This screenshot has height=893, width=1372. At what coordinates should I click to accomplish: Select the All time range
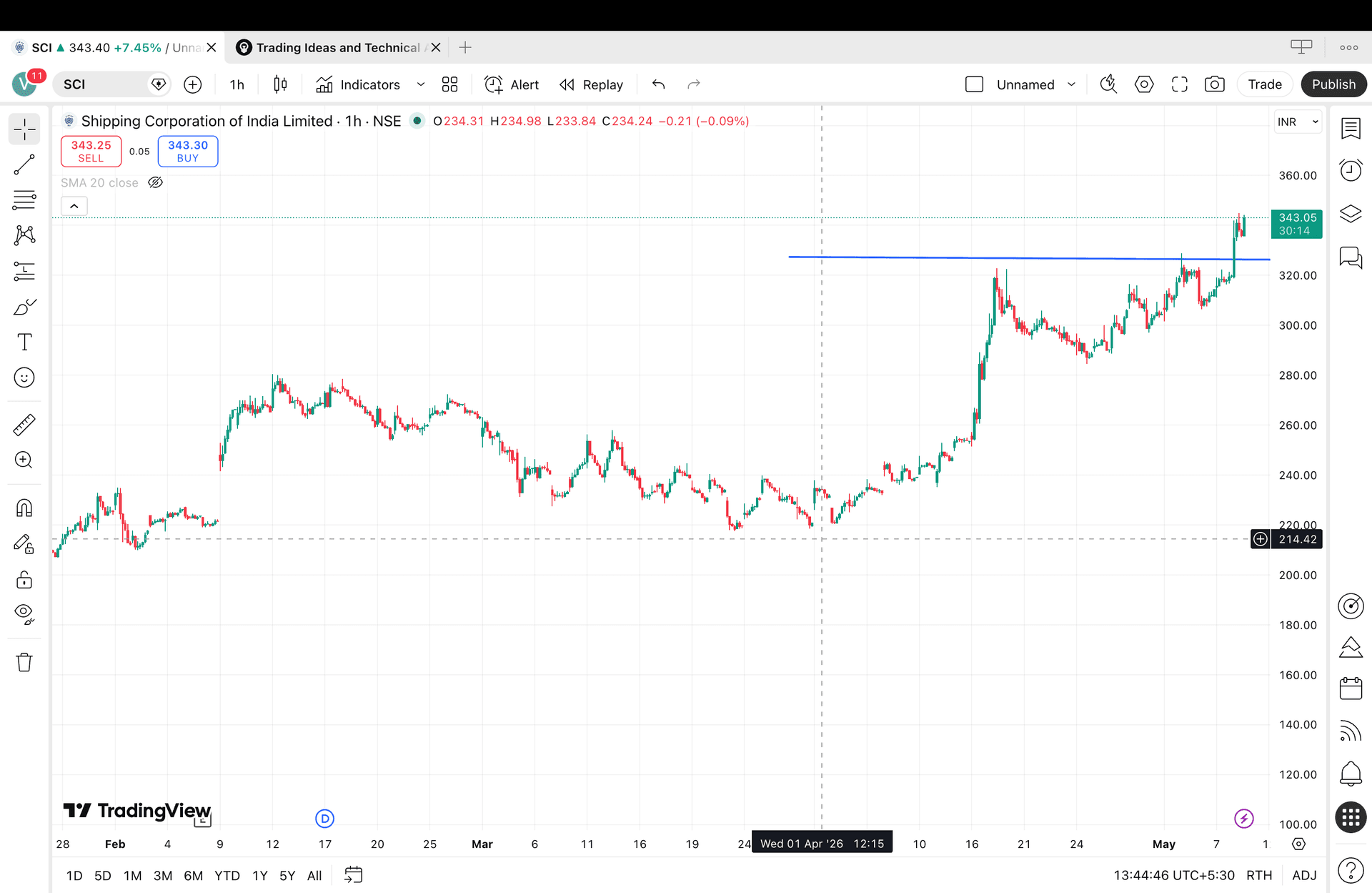[314, 875]
